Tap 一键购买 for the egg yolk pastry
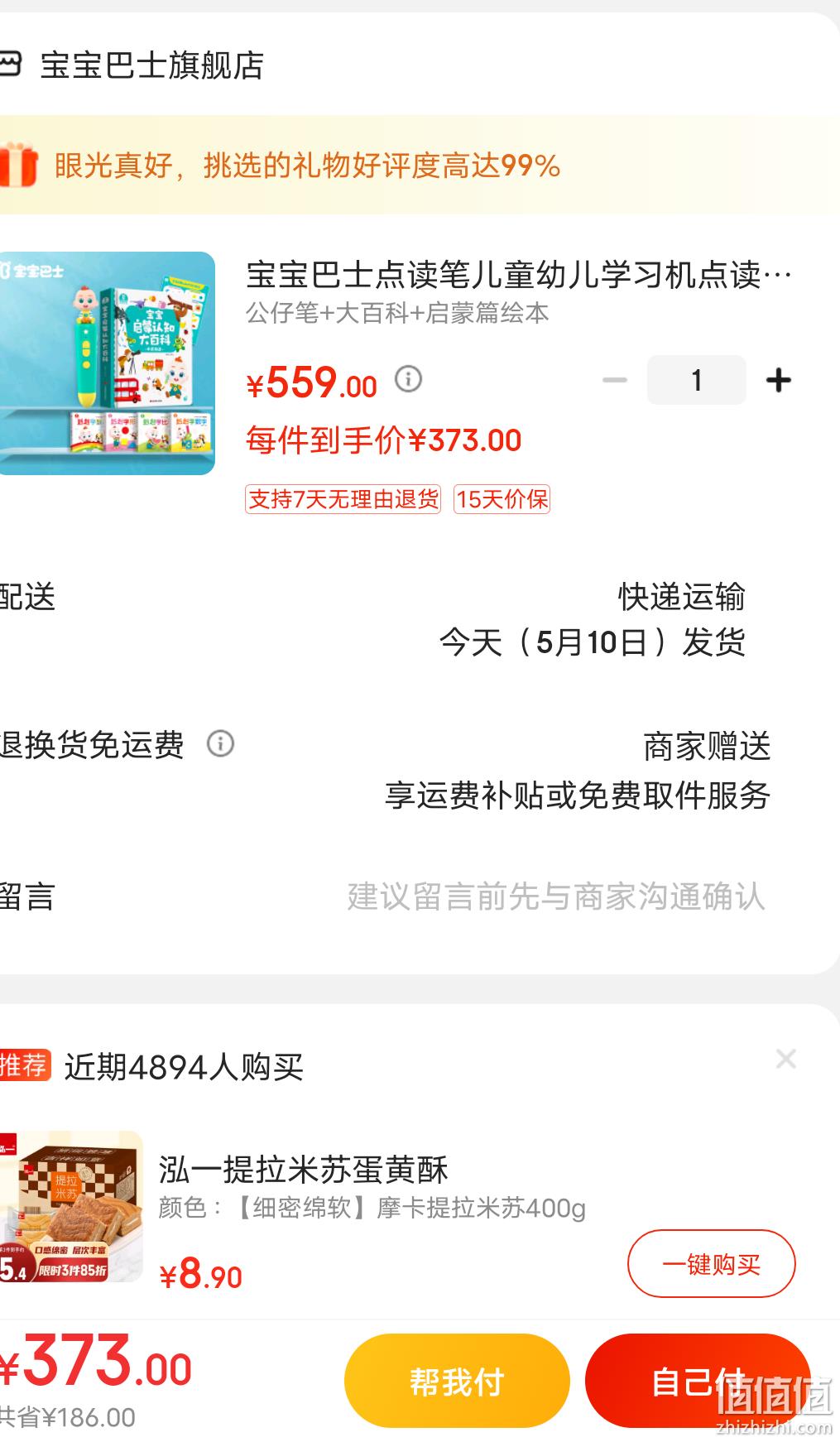Viewport: 840px width, 1442px height. [x=712, y=1263]
